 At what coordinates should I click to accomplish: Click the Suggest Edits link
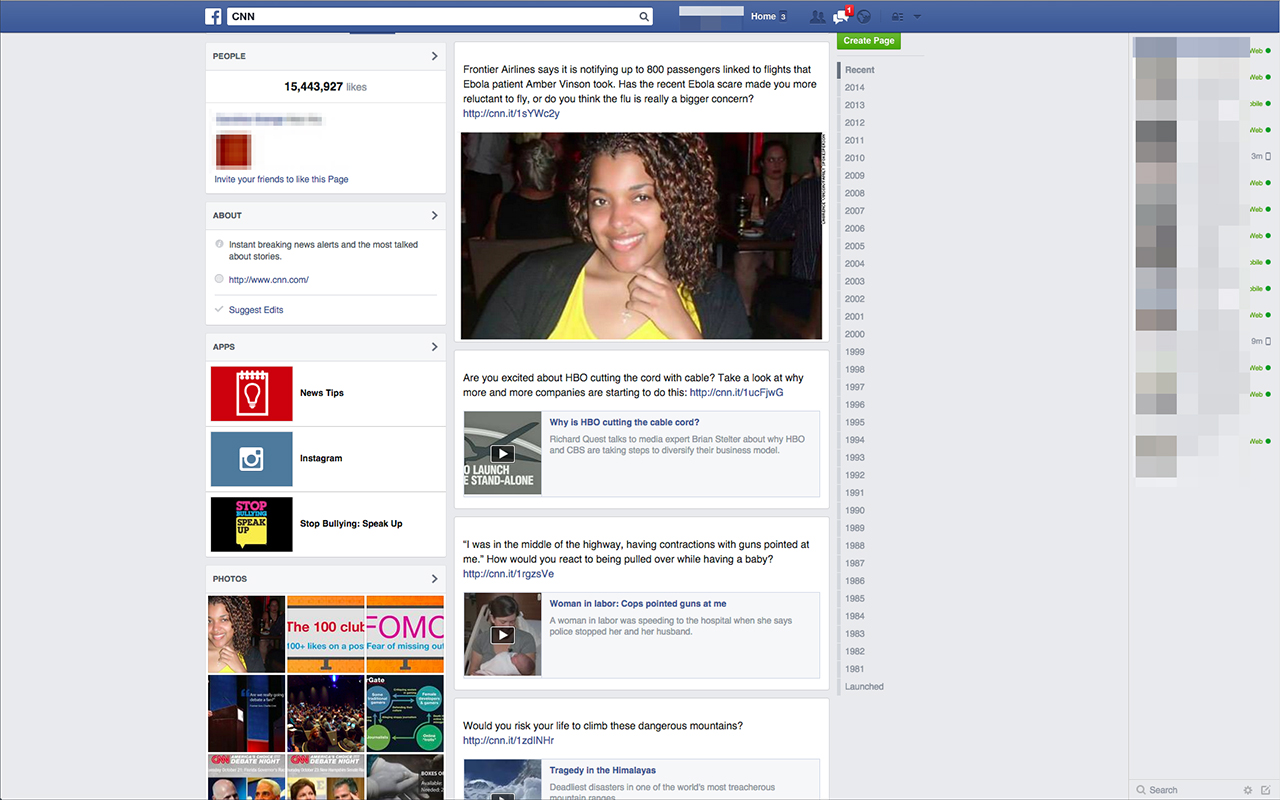pyautogui.click(x=256, y=310)
